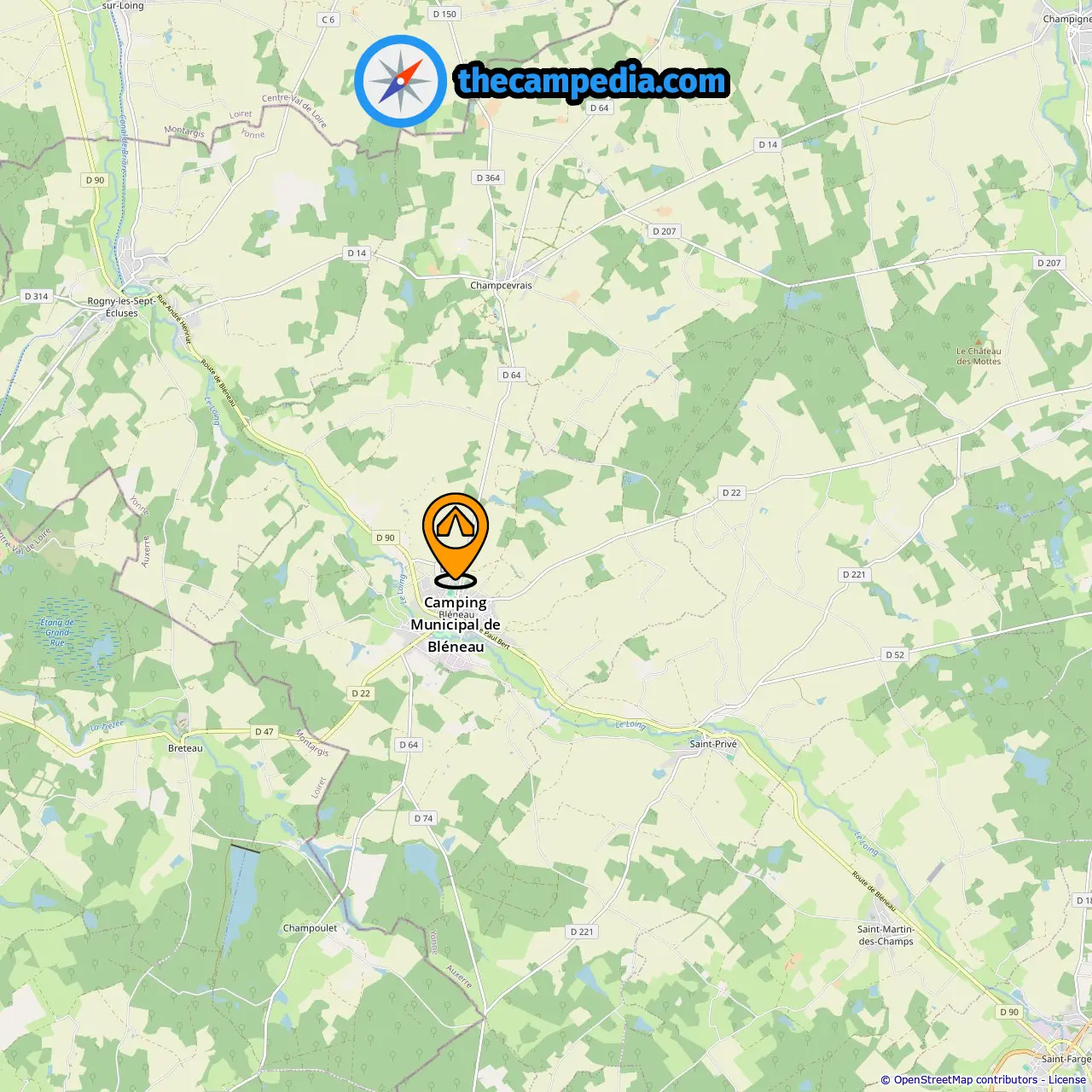Click the D 221 shield near Champoulet road
Screen dimensions: 1092x1092
582,932
